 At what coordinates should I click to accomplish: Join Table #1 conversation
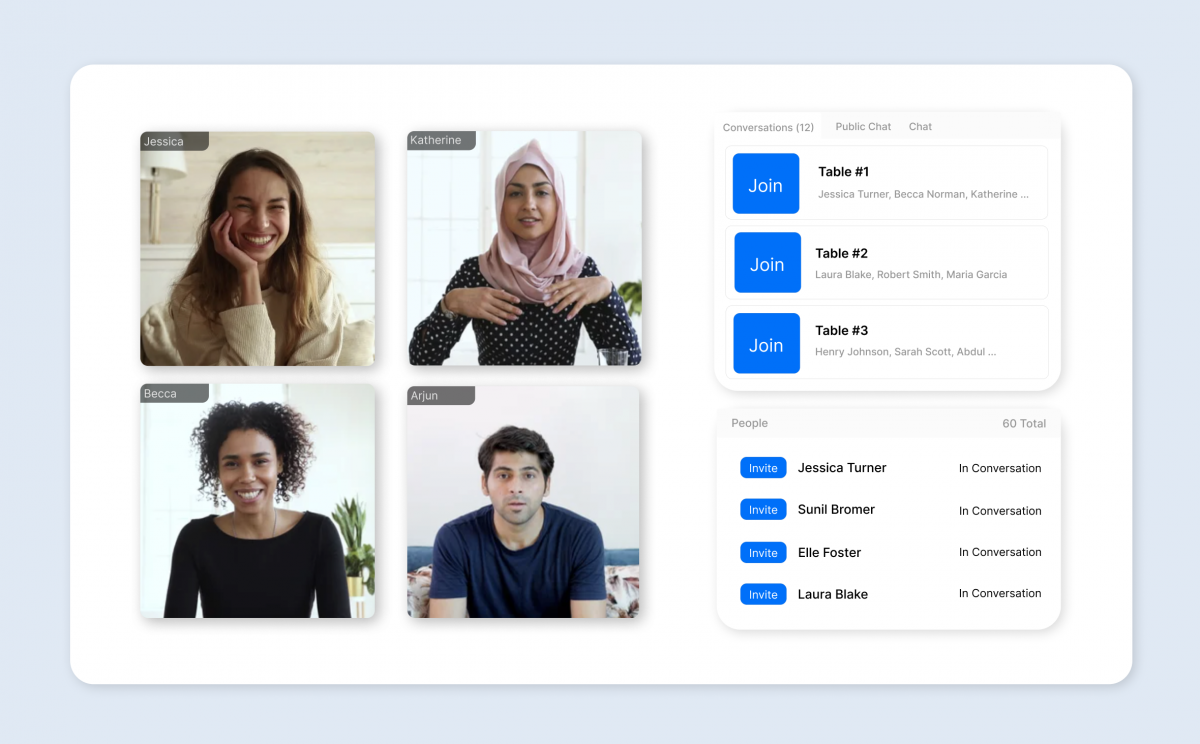point(765,184)
